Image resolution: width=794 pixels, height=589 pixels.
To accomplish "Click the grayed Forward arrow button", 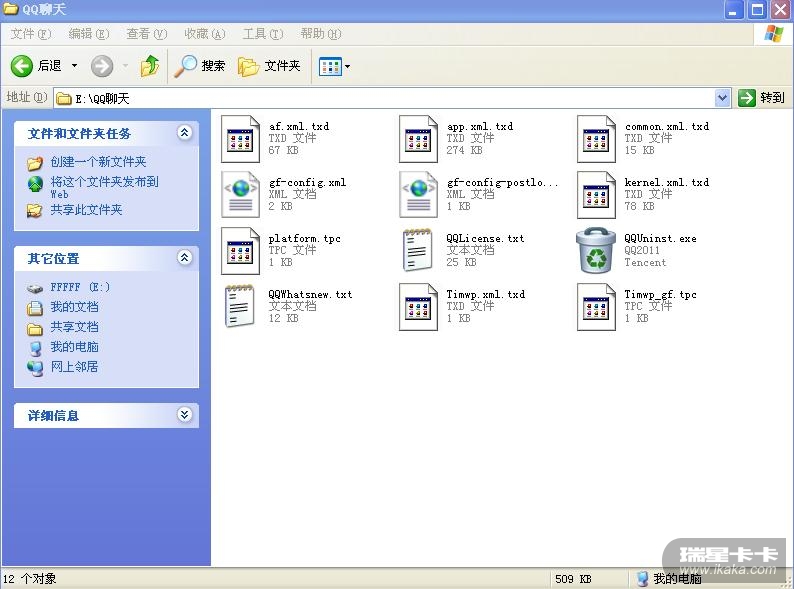I will pyautogui.click(x=102, y=66).
